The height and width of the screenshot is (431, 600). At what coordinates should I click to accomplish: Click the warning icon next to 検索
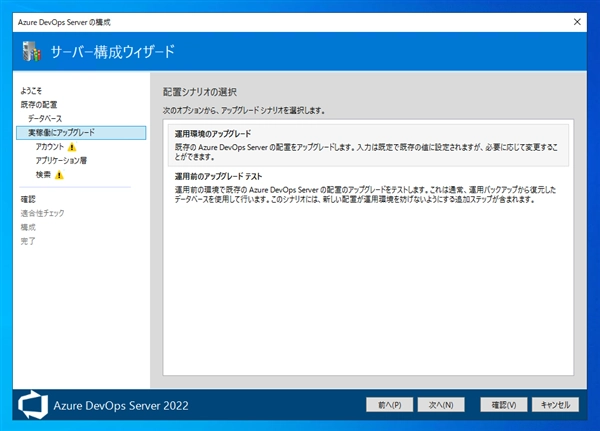(x=59, y=175)
